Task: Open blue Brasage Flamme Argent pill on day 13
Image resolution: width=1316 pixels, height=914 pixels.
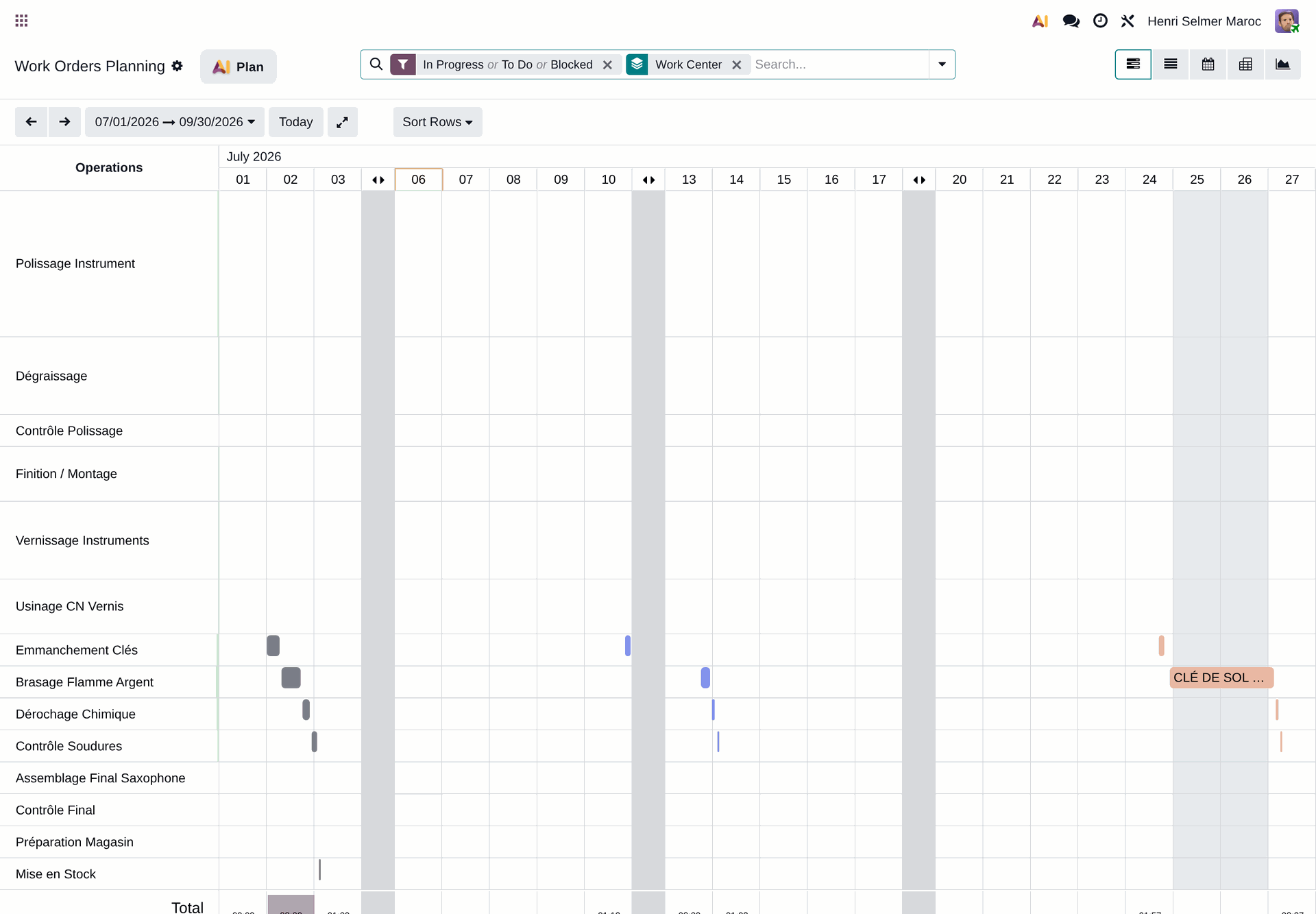Action: (x=705, y=677)
